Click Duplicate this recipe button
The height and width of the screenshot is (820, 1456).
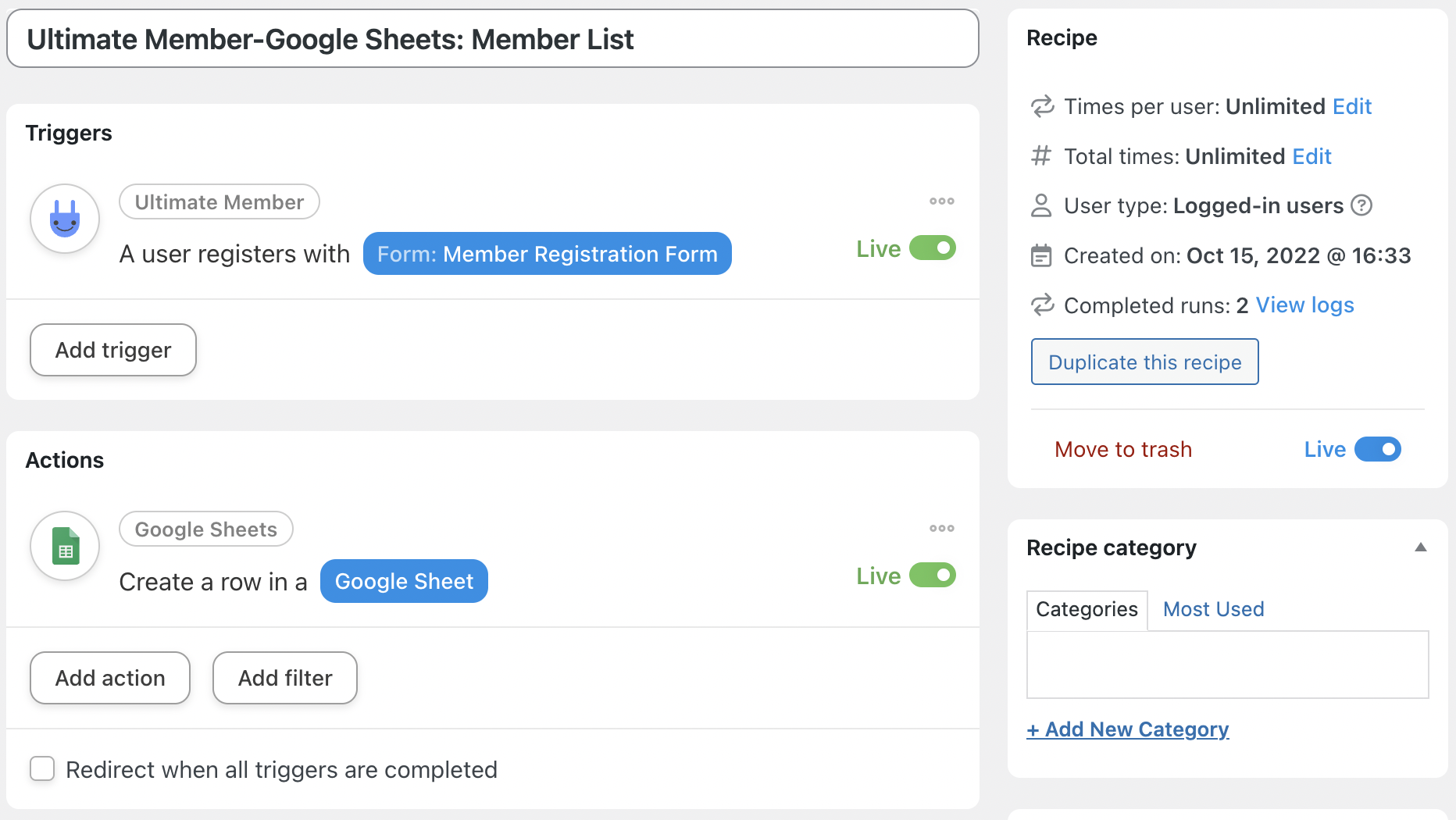1144,362
